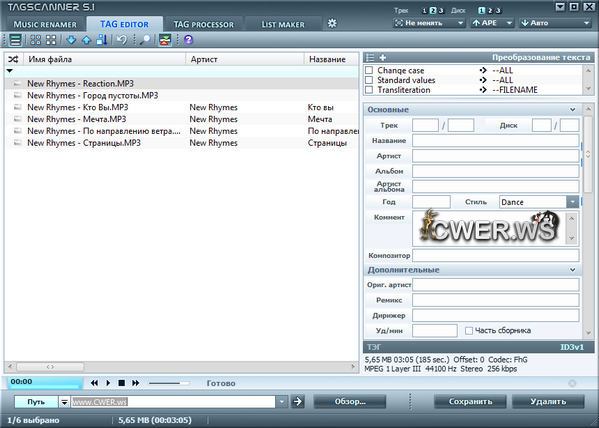599x428 pixels.
Task: Click the list icon in text transformation header
Action: [370, 58]
